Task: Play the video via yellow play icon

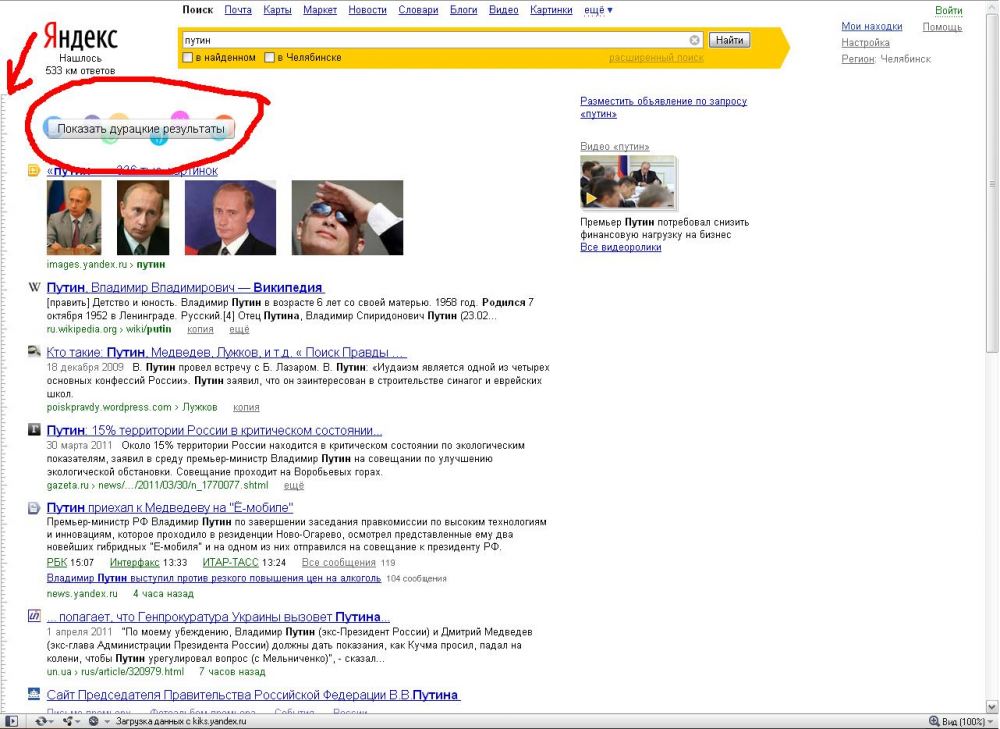Action: (x=591, y=198)
